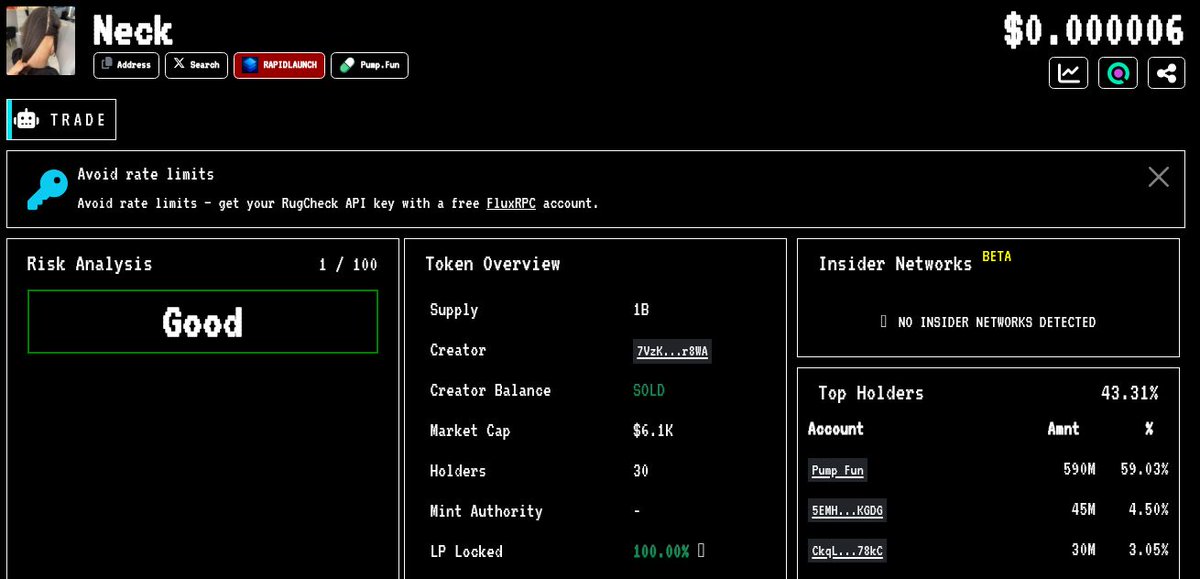Click the Supply value 1B
Viewport: 1200px width, 579px height.
pyautogui.click(x=641, y=310)
